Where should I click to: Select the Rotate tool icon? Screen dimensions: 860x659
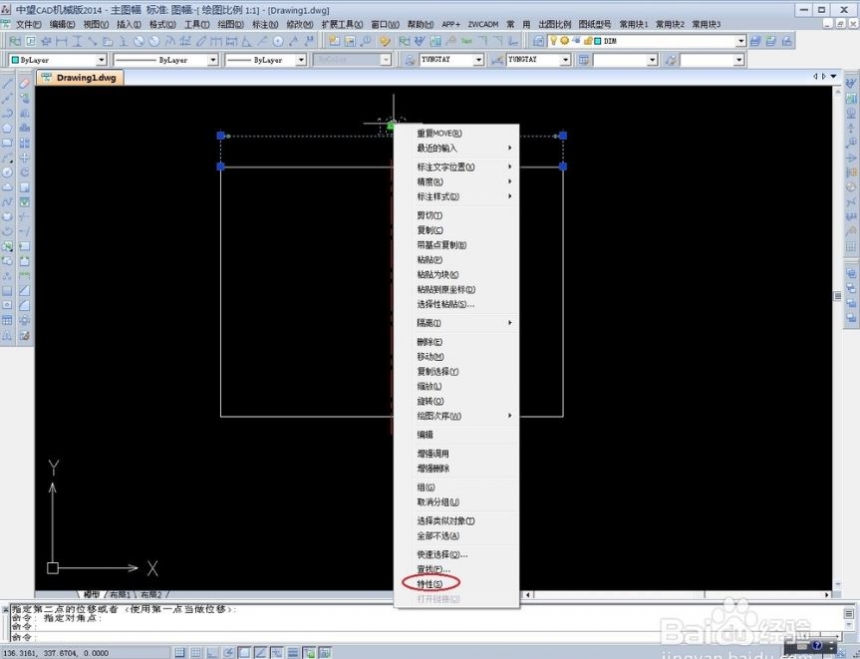[x=24, y=172]
